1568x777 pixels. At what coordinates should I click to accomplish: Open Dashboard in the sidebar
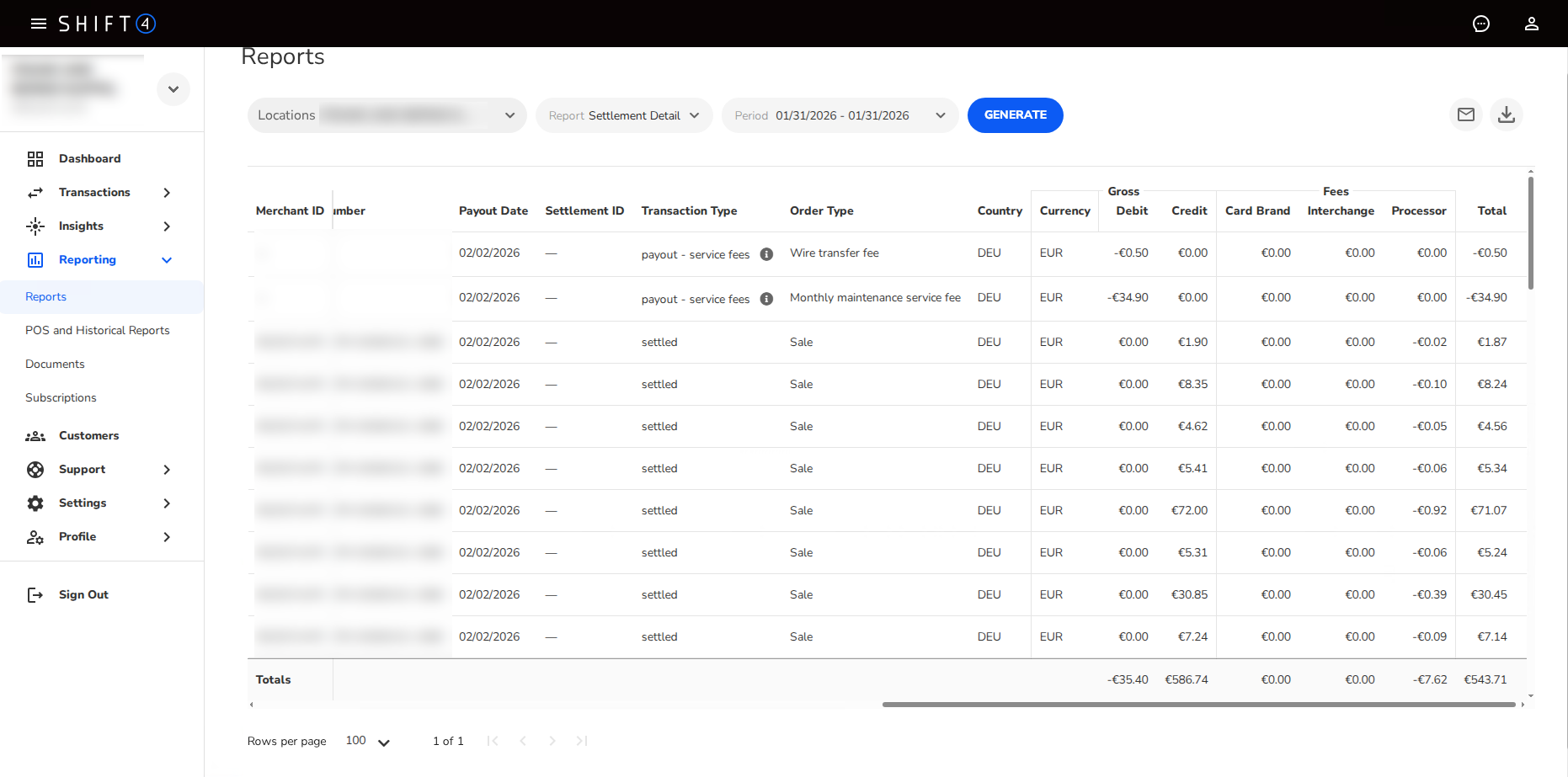click(x=90, y=158)
